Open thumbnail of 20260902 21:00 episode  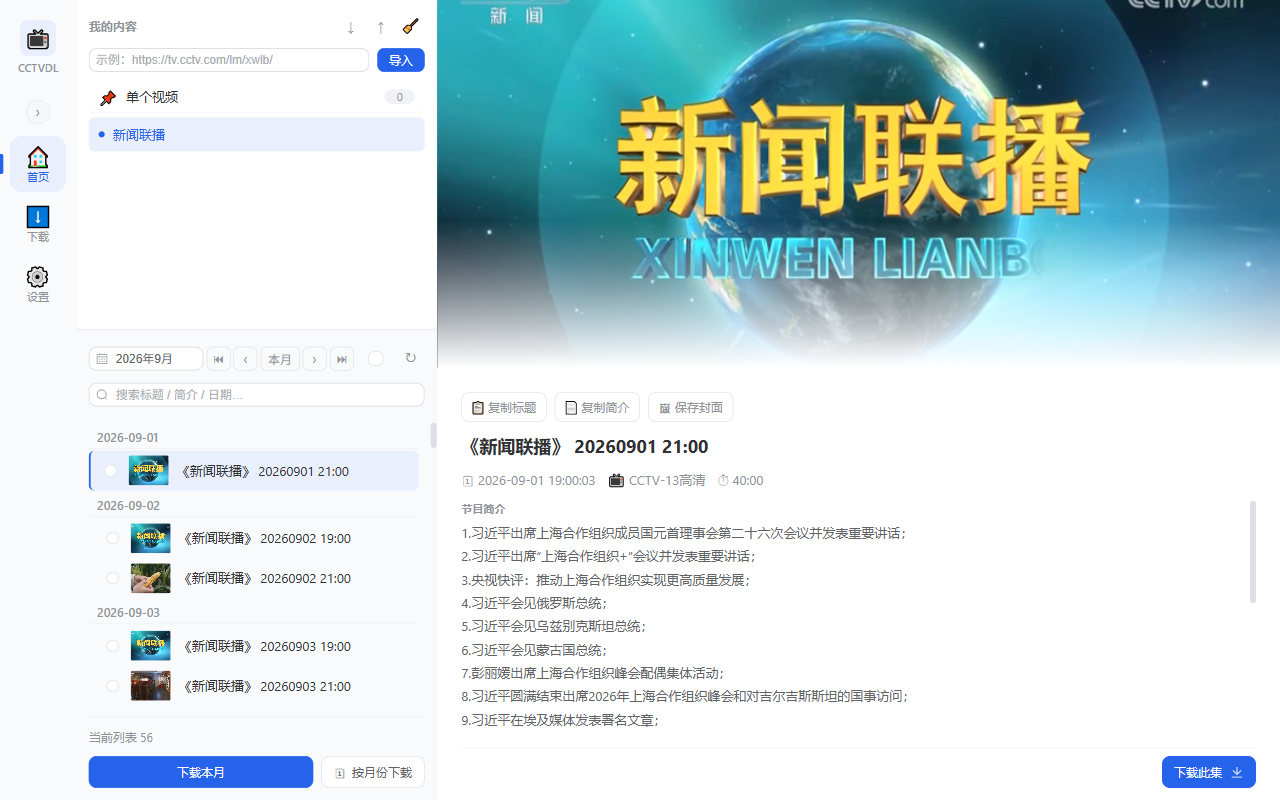pyautogui.click(x=150, y=578)
